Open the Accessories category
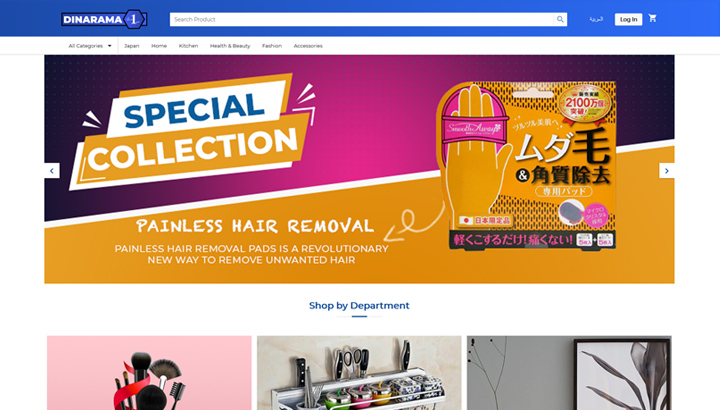 [x=308, y=46]
